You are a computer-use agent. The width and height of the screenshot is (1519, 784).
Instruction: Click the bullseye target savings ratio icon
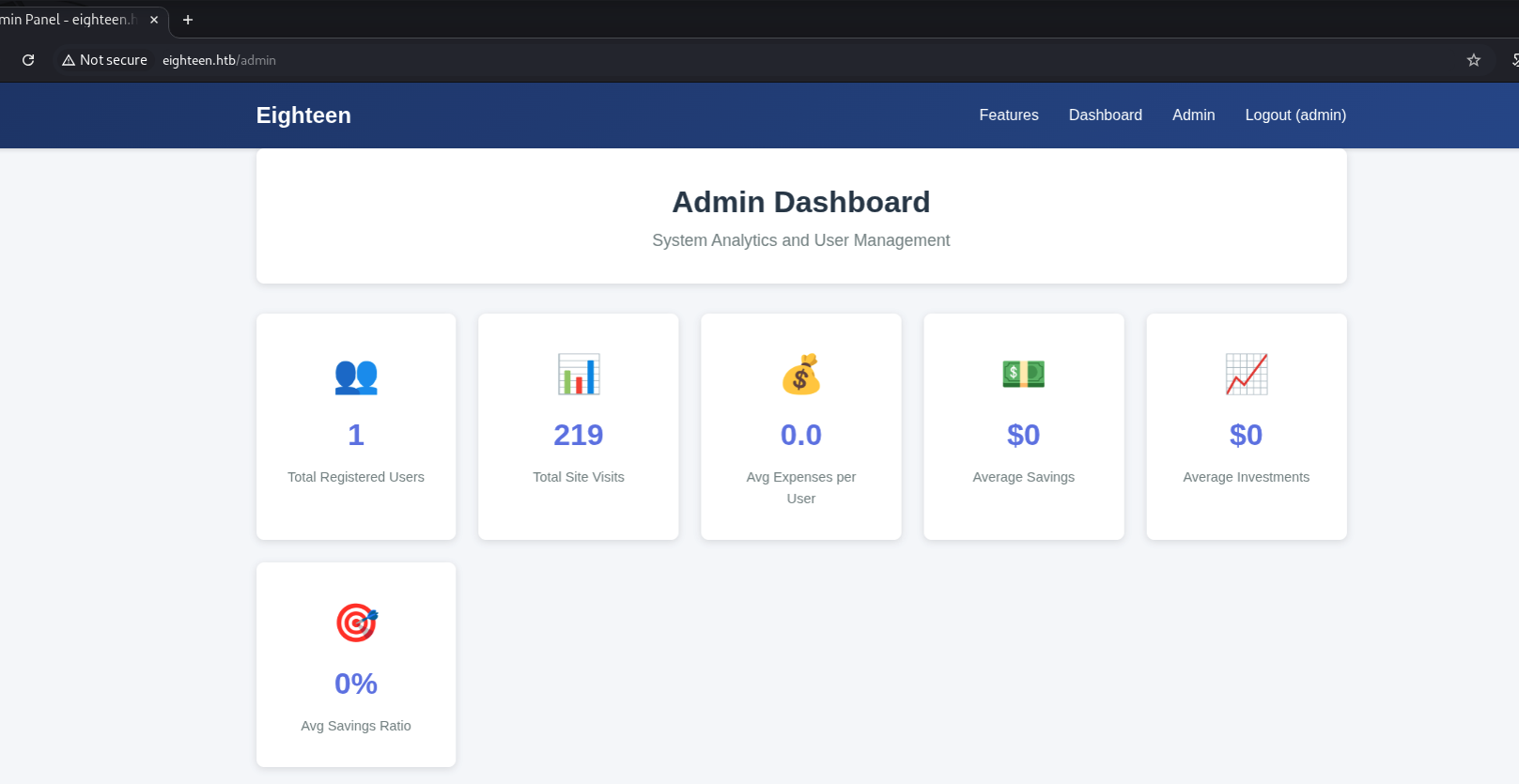pyautogui.click(x=356, y=623)
